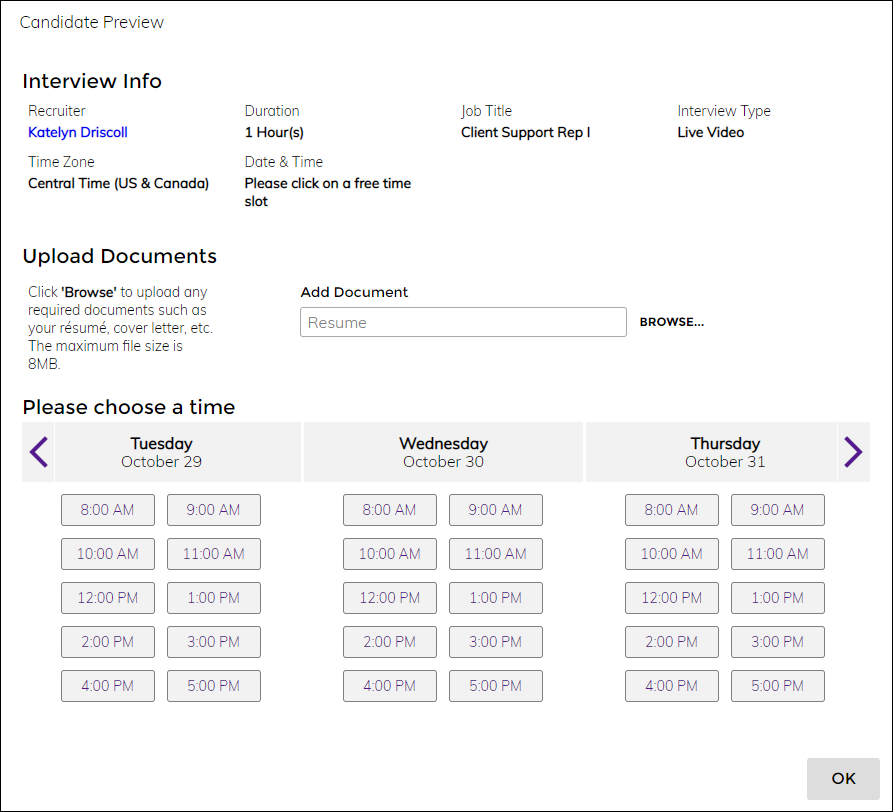Pick Thursday 1:00 PM time slot
Image resolution: width=893 pixels, height=812 pixels.
pyautogui.click(x=778, y=598)
